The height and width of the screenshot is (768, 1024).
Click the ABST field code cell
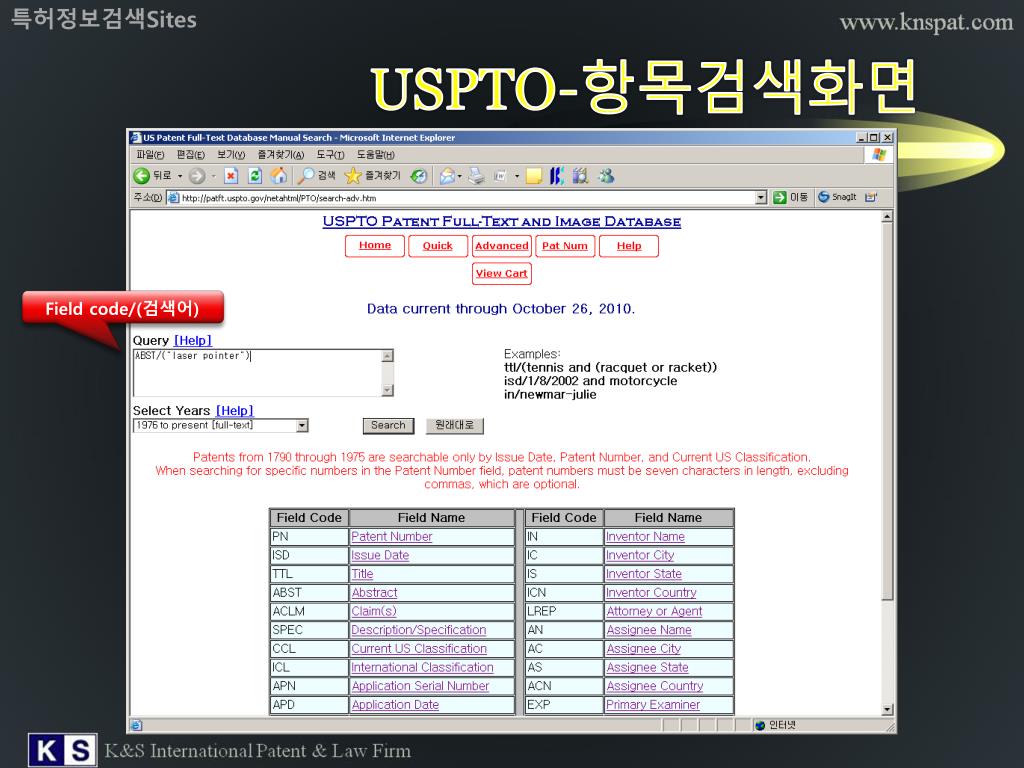click(309, 592)
